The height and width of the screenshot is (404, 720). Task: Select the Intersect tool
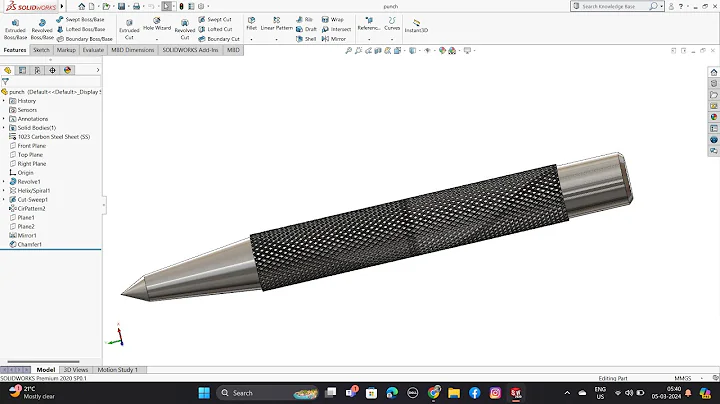tap(336, 29)
